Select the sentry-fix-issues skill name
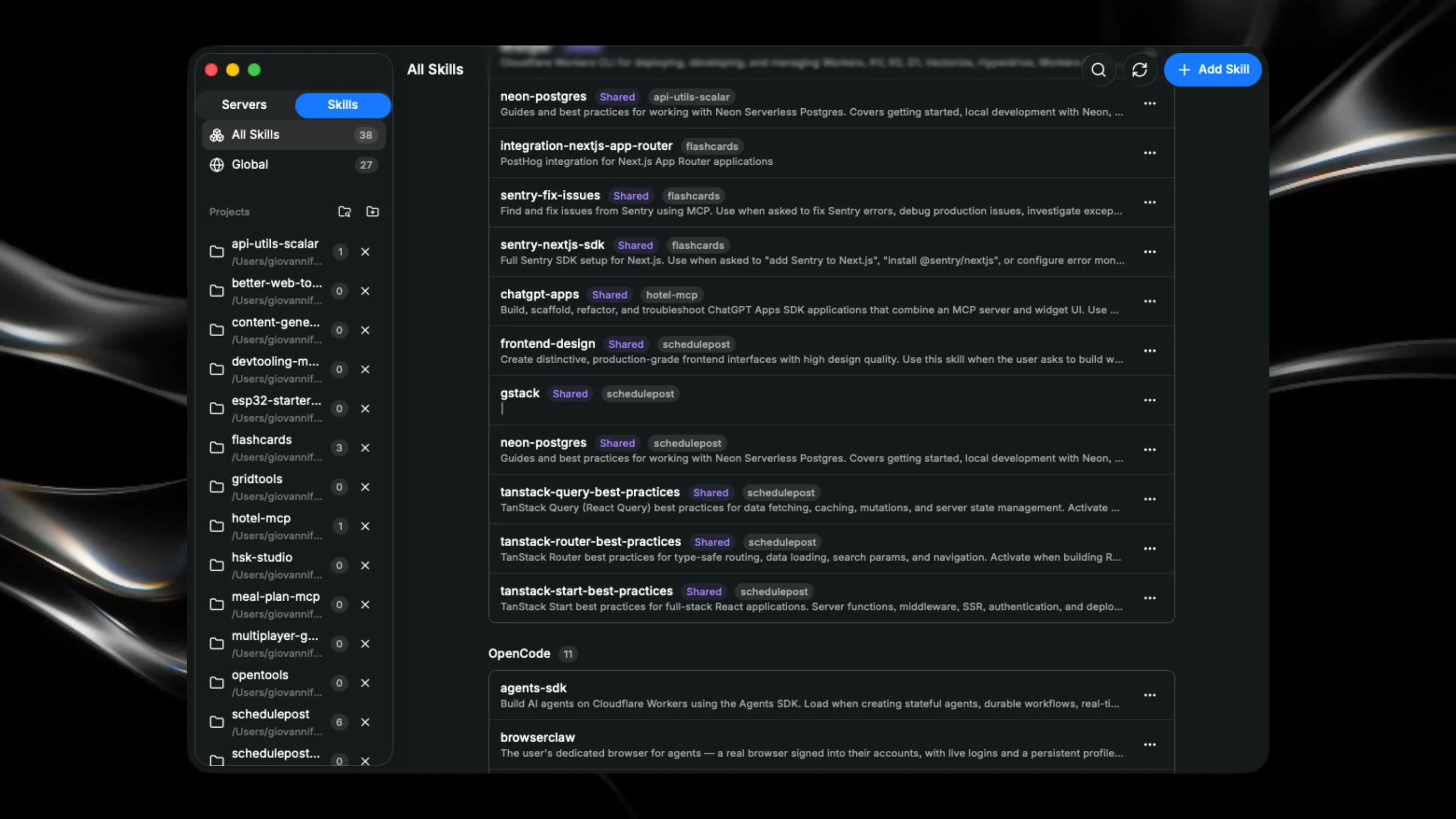Screen dimensions: 1456x819 click(550, 195)
